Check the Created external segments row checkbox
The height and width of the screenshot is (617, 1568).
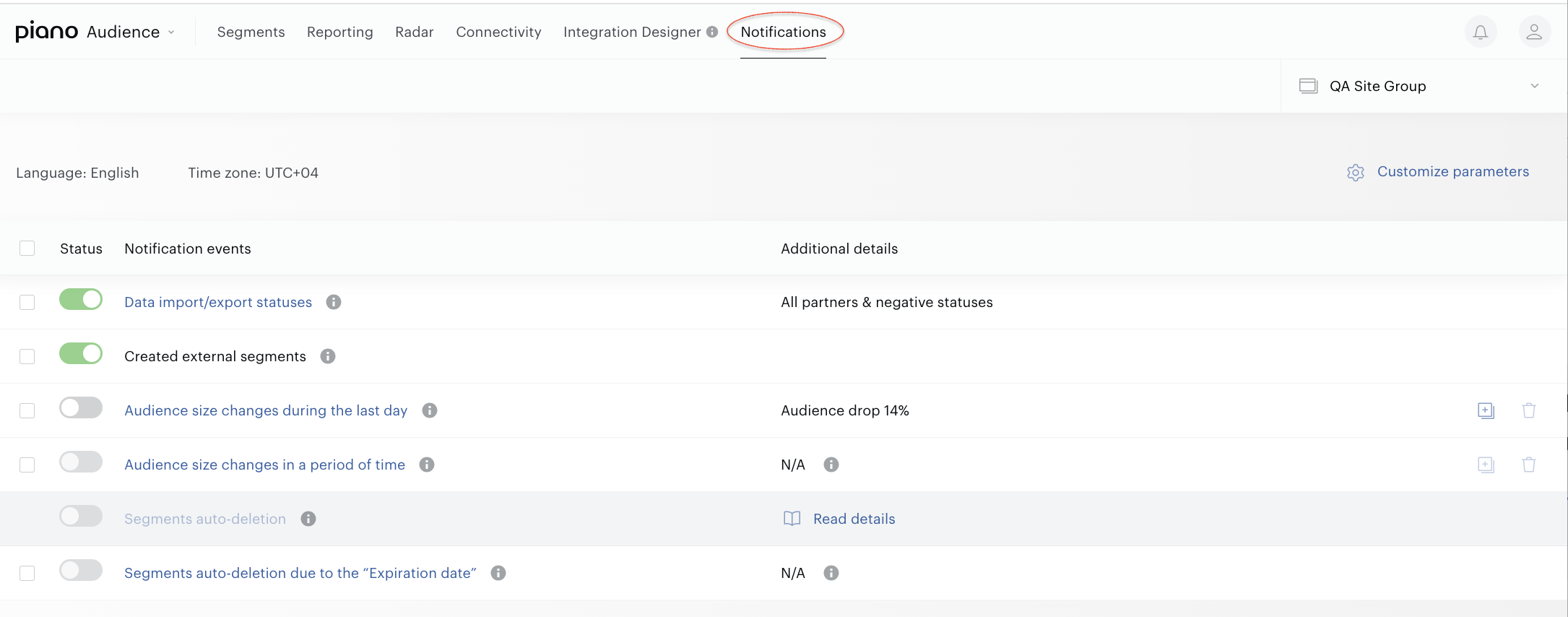27,356
